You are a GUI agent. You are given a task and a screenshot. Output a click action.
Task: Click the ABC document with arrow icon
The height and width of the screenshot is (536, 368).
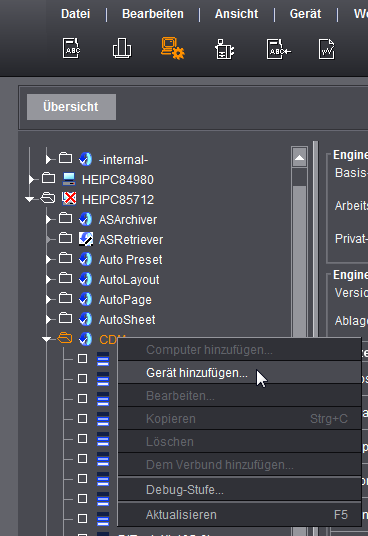tap(278, 49)
